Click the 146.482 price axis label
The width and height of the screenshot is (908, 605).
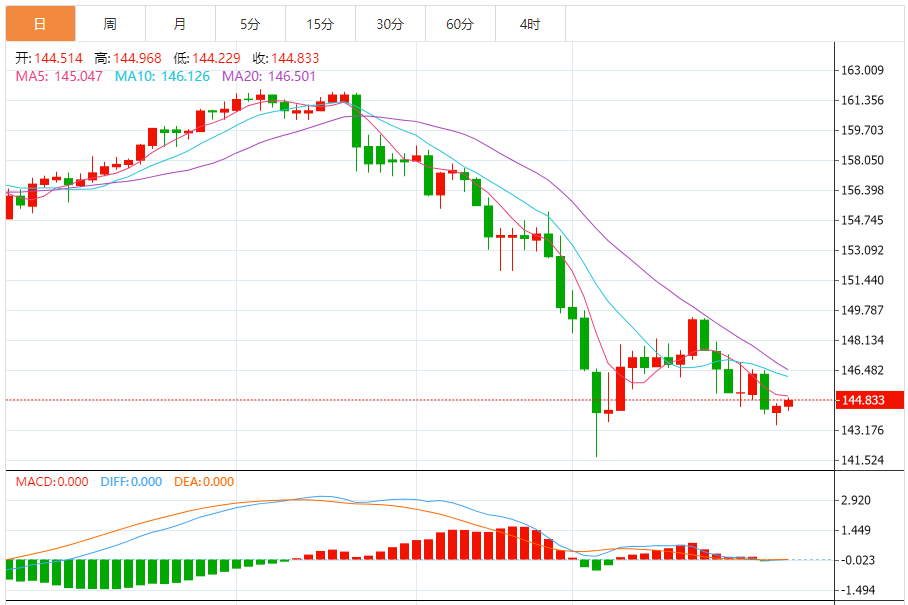coord(862,370)
